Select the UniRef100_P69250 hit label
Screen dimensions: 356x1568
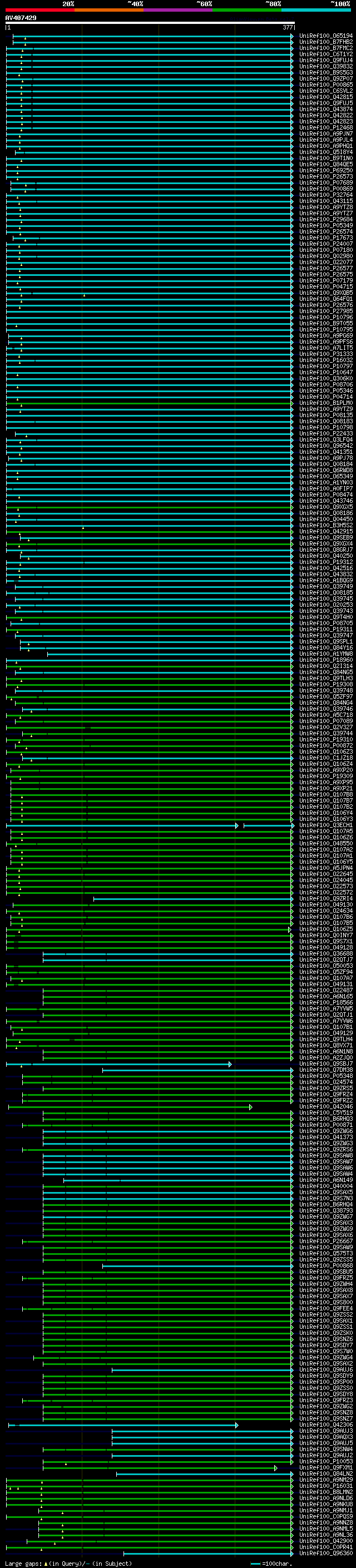[x=325, y=170]
